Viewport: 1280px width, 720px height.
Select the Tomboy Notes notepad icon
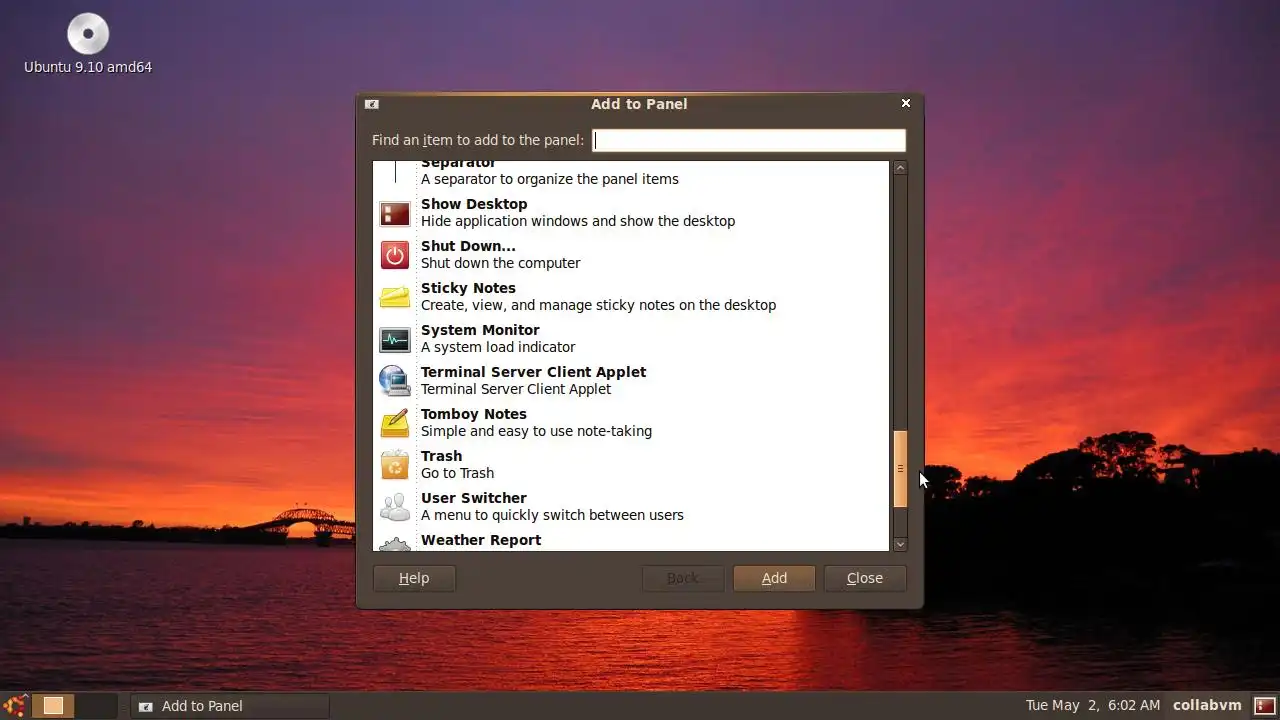[395, 423]
